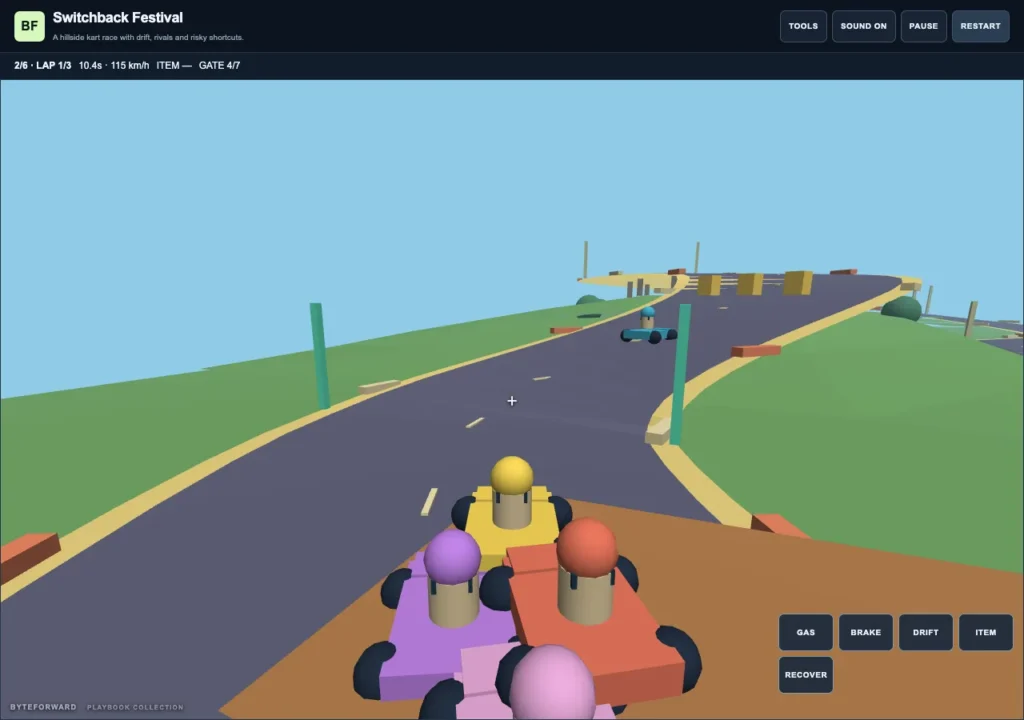Click the Switchback Festival title

pyautogui.click(x=118, y=18)
